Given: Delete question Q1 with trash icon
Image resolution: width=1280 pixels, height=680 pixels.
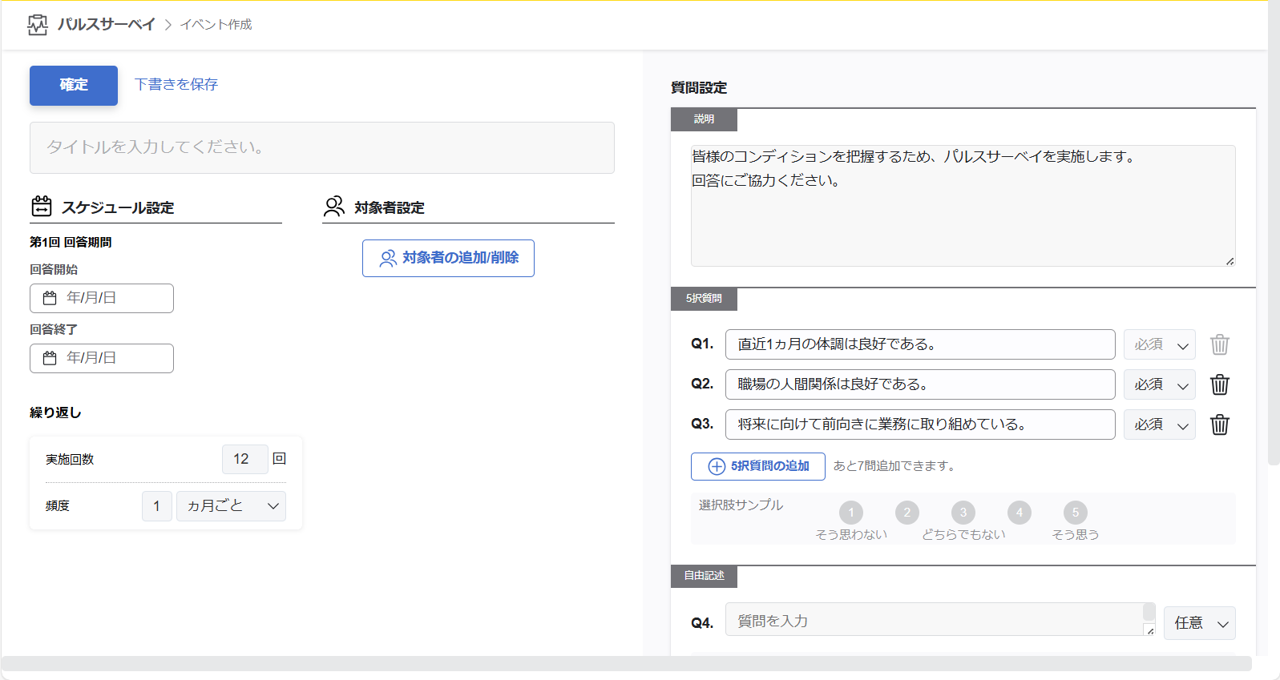Looking at the screenshot, I should [1220, 344].
